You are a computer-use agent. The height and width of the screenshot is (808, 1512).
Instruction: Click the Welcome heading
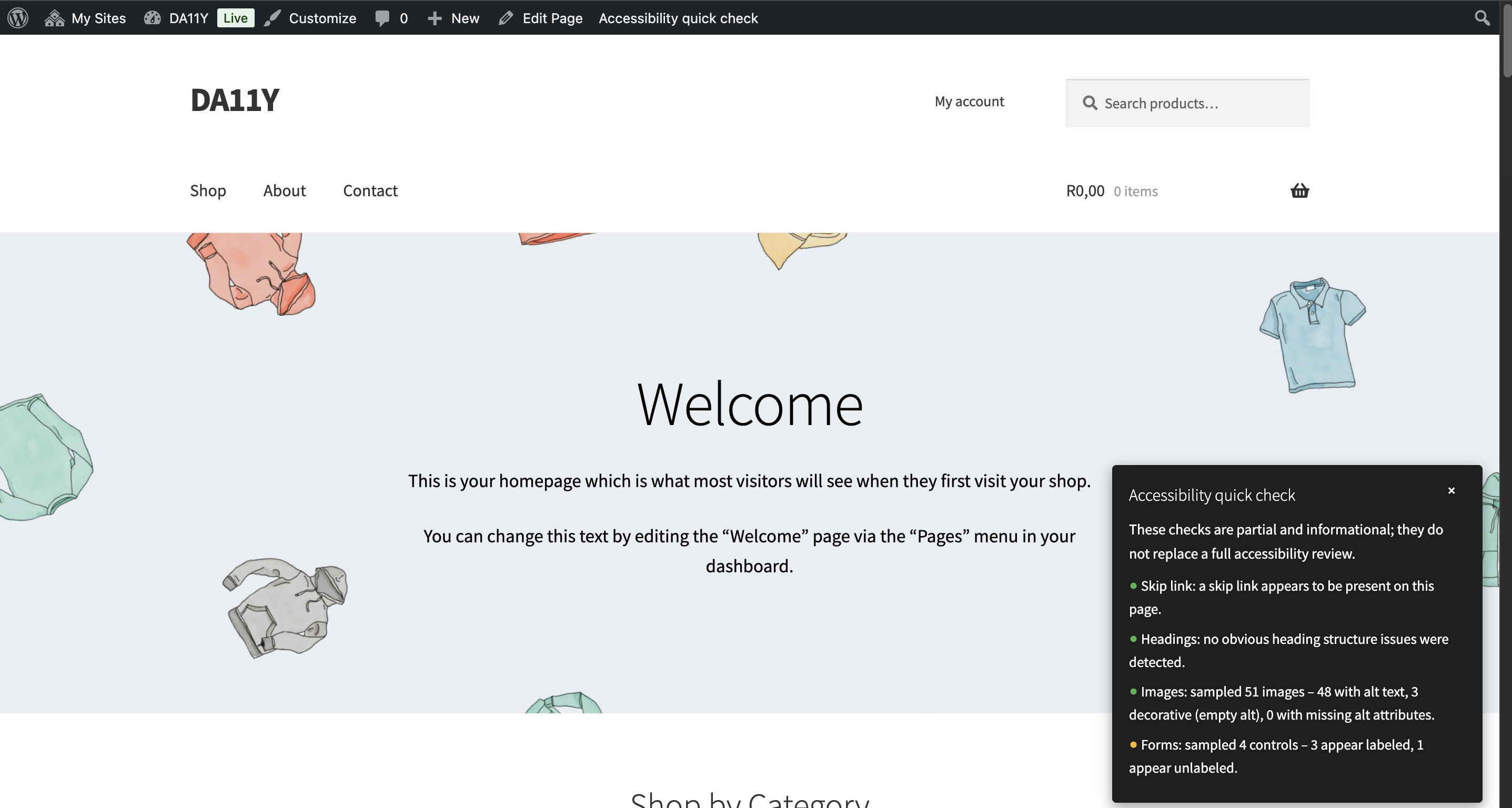pyautogui.click(x=750, y=403)
